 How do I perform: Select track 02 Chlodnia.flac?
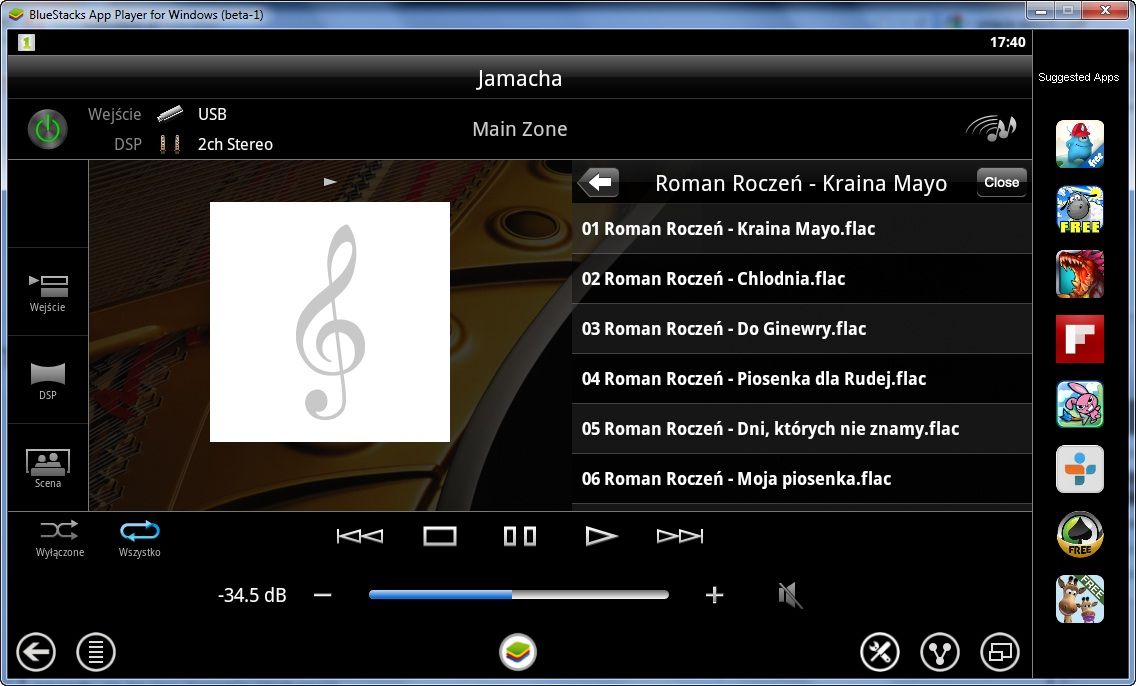tap(802, 279)
